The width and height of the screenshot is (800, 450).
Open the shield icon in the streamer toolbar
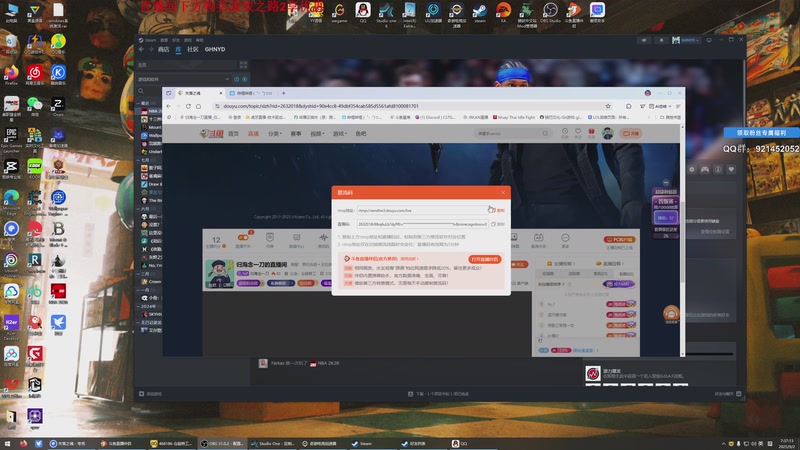[270, 238]
